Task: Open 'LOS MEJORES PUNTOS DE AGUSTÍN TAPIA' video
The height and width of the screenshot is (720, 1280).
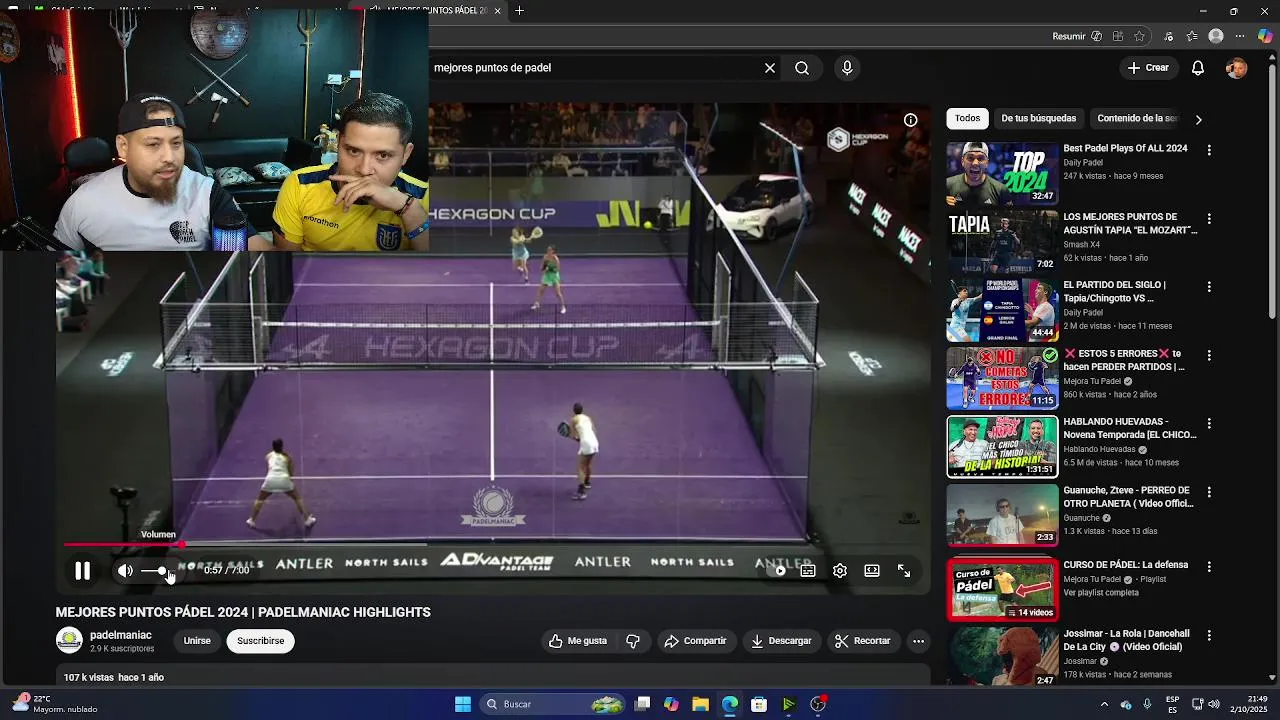Action: 1130,223
